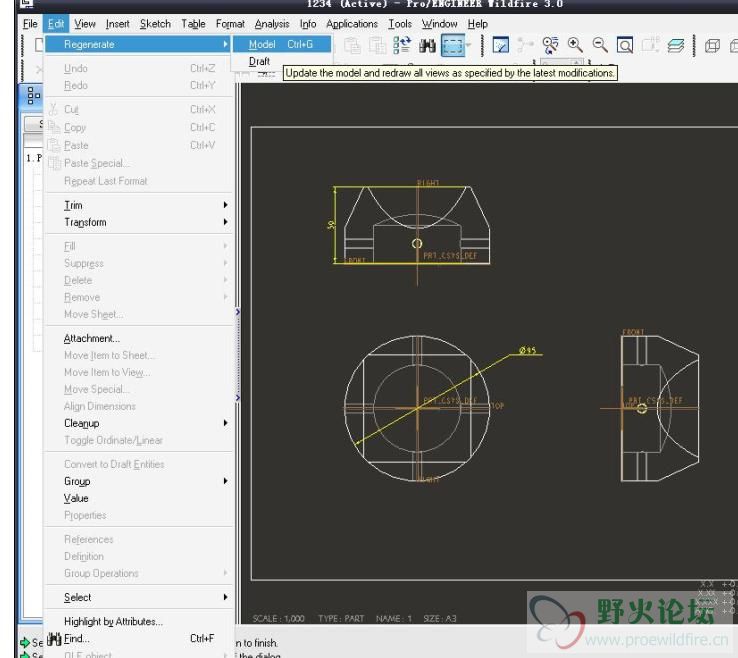The image size is (738, 658).
Task: Click the zoom-to-fit window icon
Action: point(625,45)
